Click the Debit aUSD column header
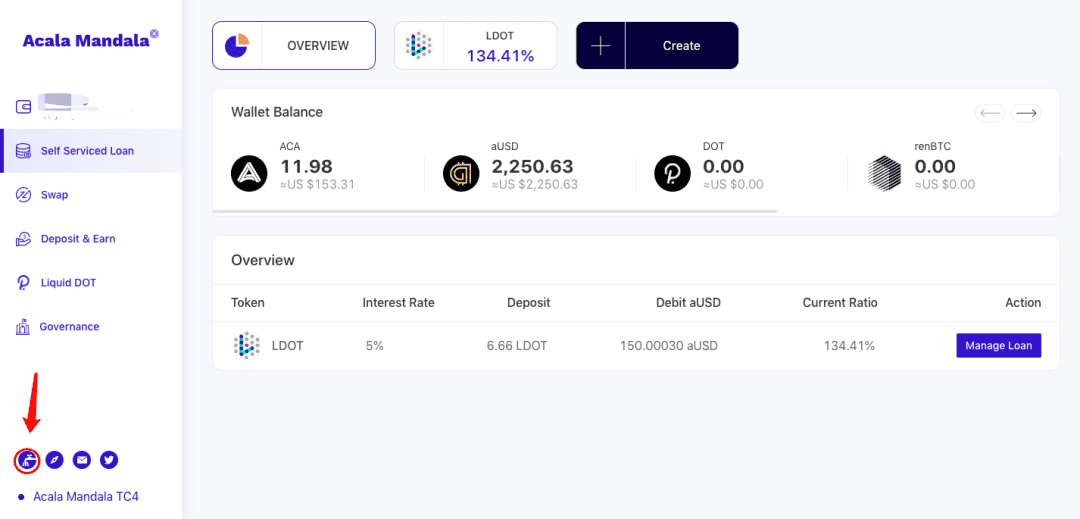1080x519 pixels. (x=688, y=302)
